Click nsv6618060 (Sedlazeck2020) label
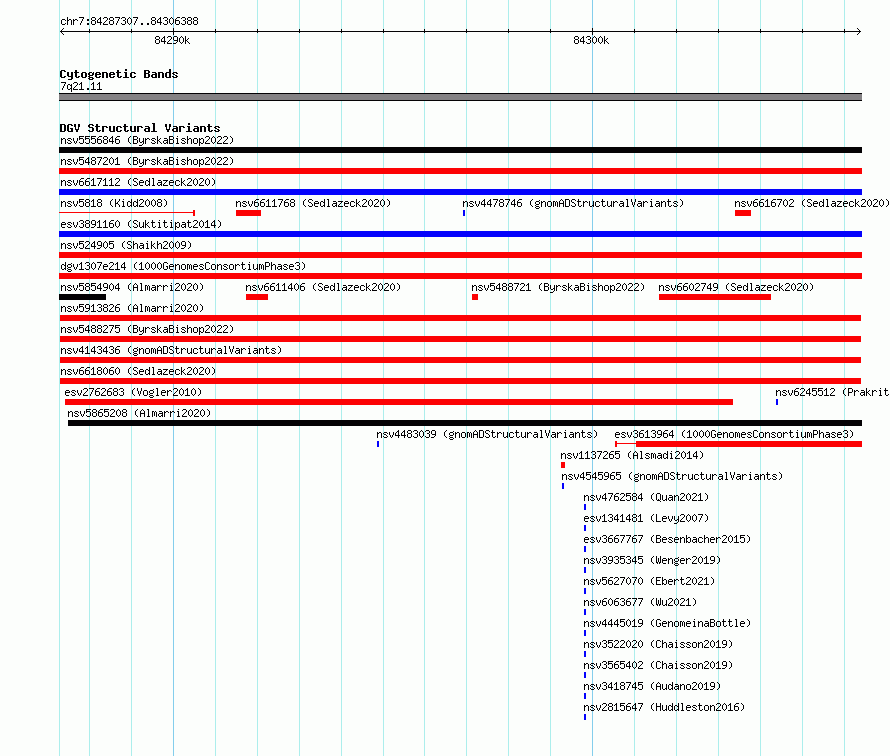Viewport: 890px width, 756px height. (x=138, y=371)
